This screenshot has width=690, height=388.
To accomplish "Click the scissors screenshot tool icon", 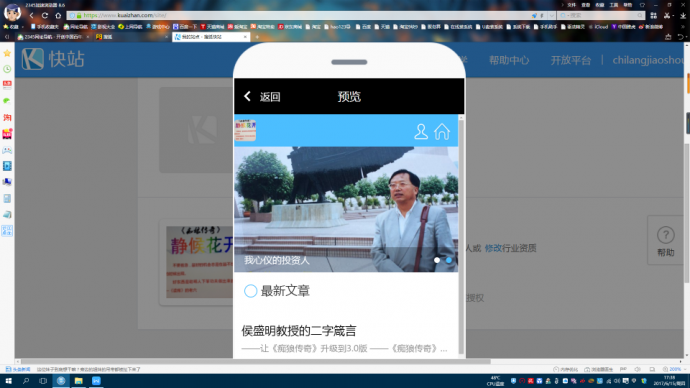I will tap(667, 15).
